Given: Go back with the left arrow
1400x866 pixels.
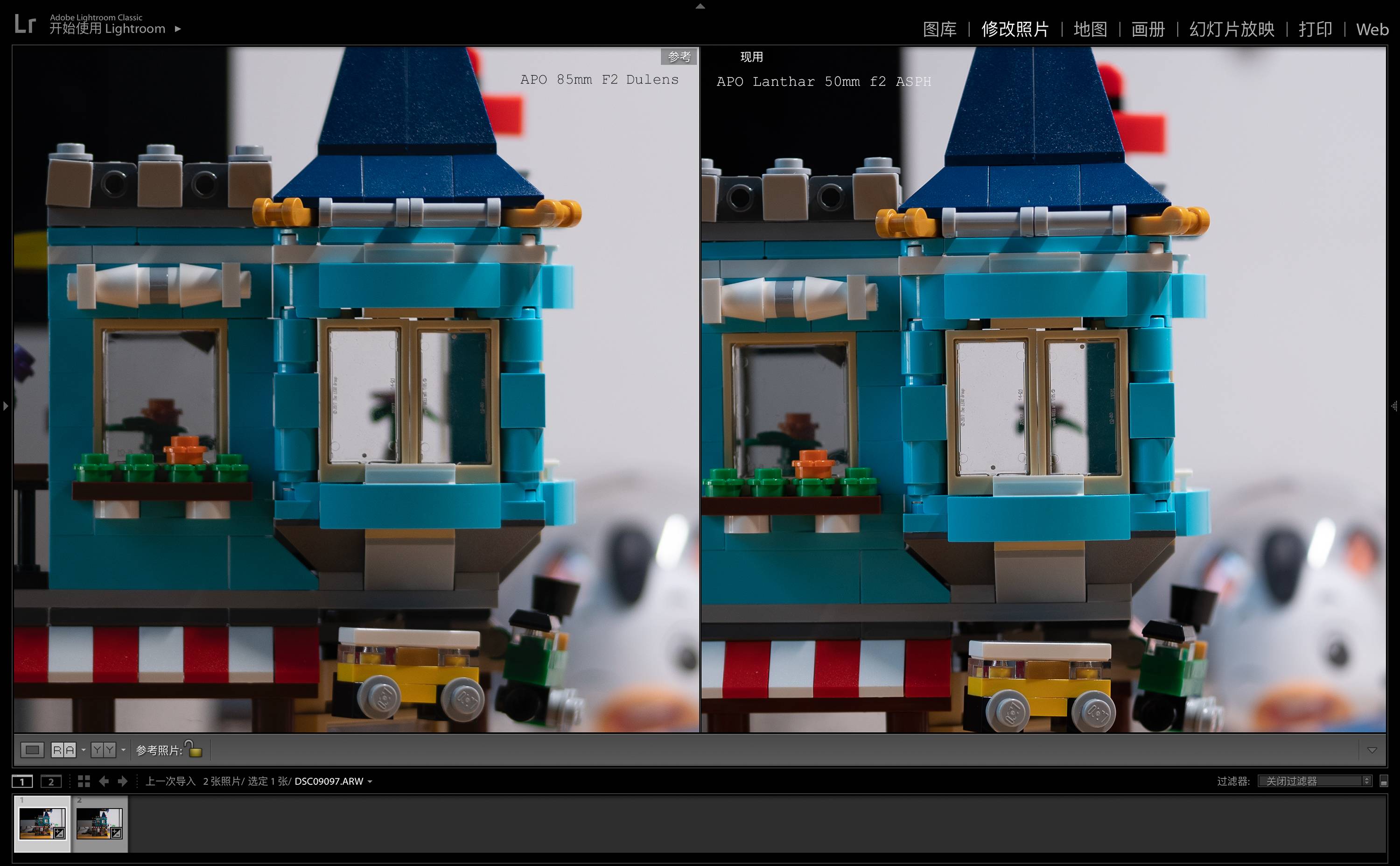Looking at the screenshot, I should pyautogui.click(x=104, y=781).
